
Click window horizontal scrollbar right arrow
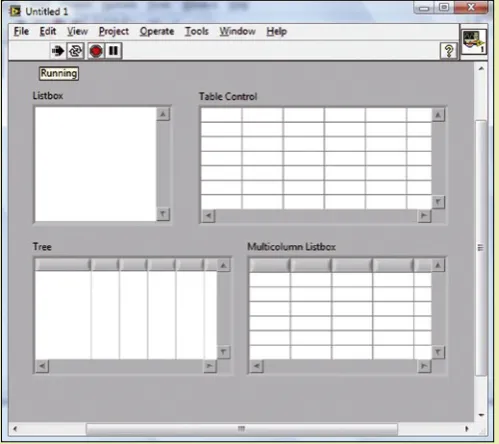[x=467, y=429]
